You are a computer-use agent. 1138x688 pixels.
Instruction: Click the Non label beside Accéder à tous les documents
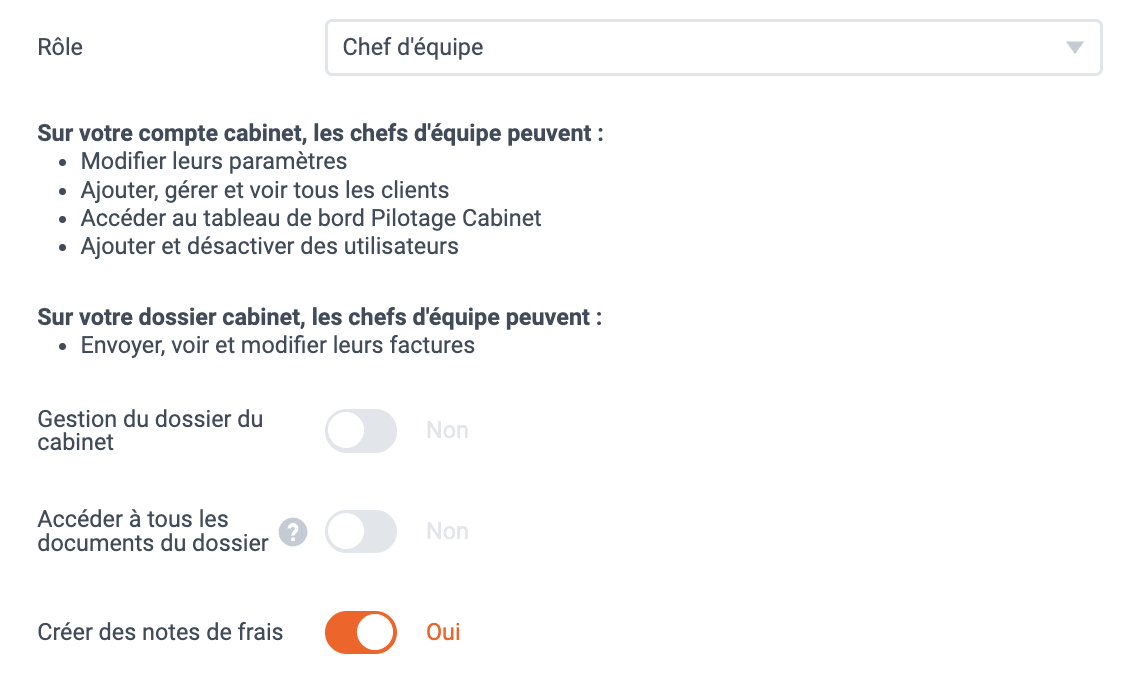click(447, 531)
